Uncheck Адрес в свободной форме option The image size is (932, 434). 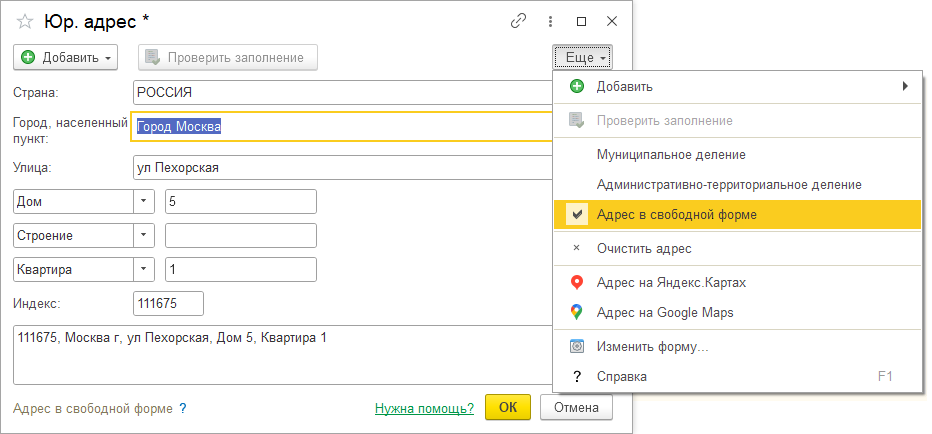tap(676, 214)
